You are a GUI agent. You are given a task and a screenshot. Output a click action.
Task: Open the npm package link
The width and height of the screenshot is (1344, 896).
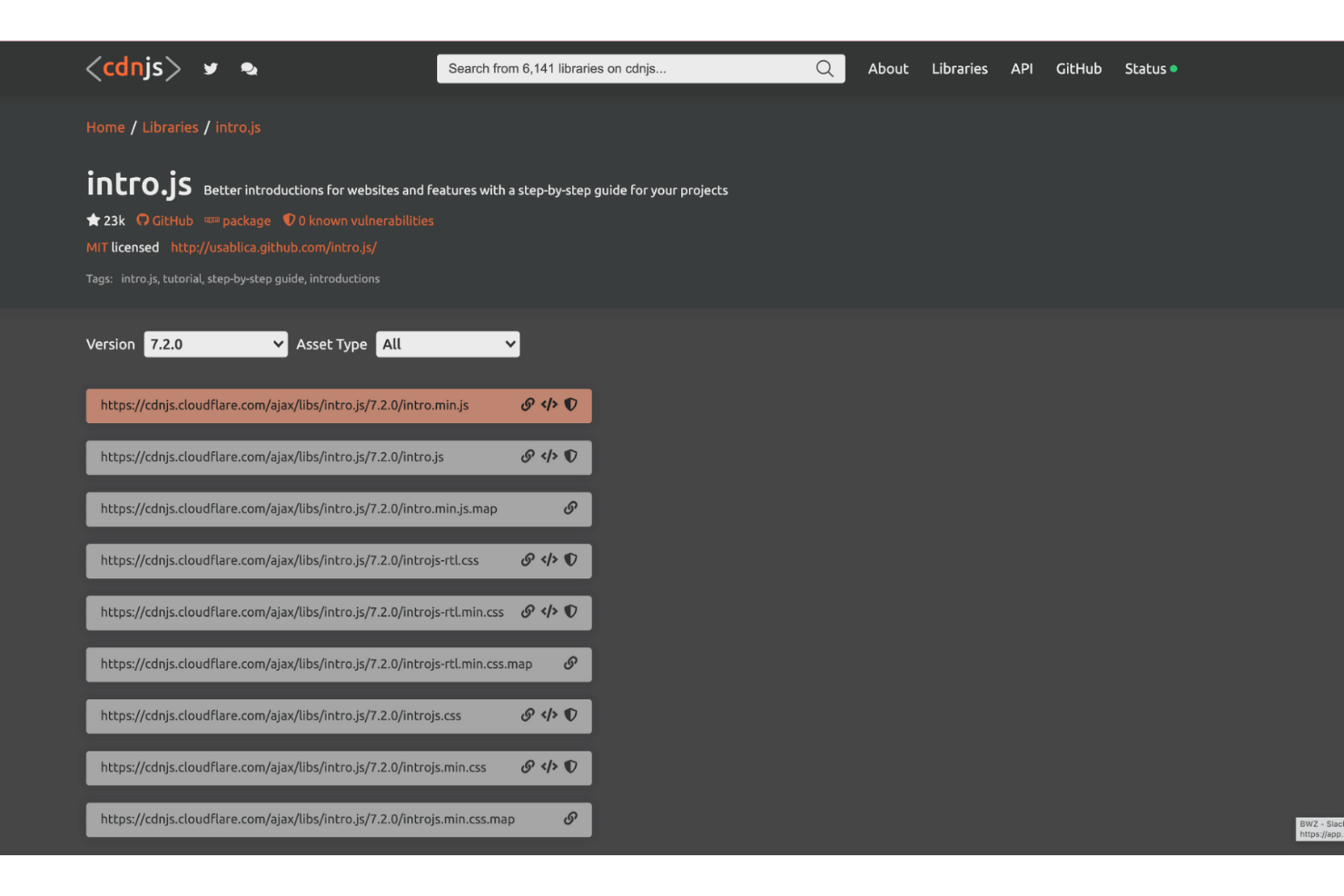point(238,221)
